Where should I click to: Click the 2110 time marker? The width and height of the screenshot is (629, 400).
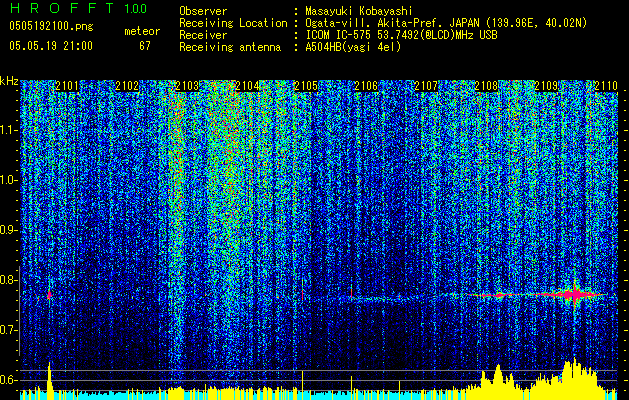tap(606, 86)
